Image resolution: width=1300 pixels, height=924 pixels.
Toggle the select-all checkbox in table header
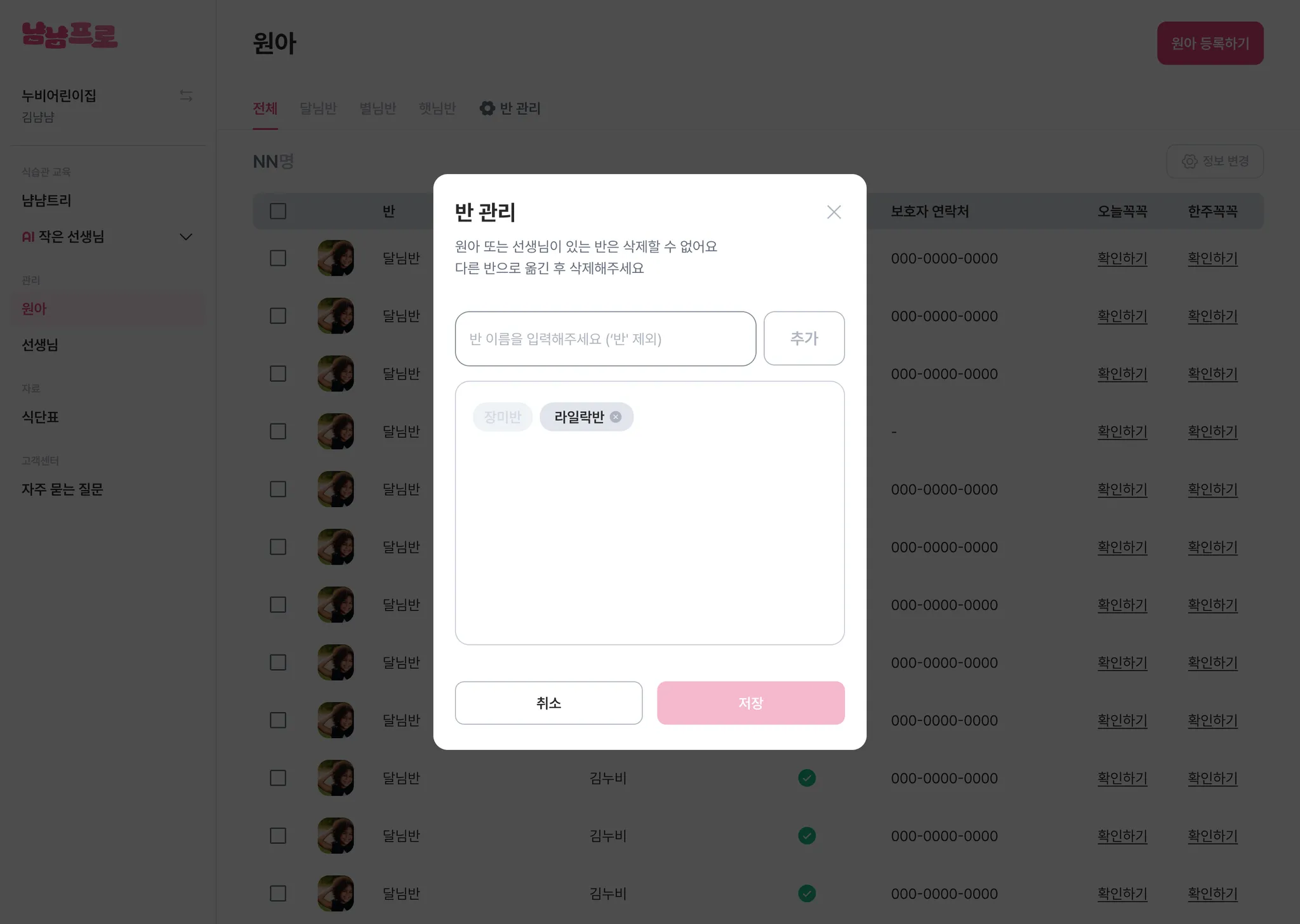[278, 211]
